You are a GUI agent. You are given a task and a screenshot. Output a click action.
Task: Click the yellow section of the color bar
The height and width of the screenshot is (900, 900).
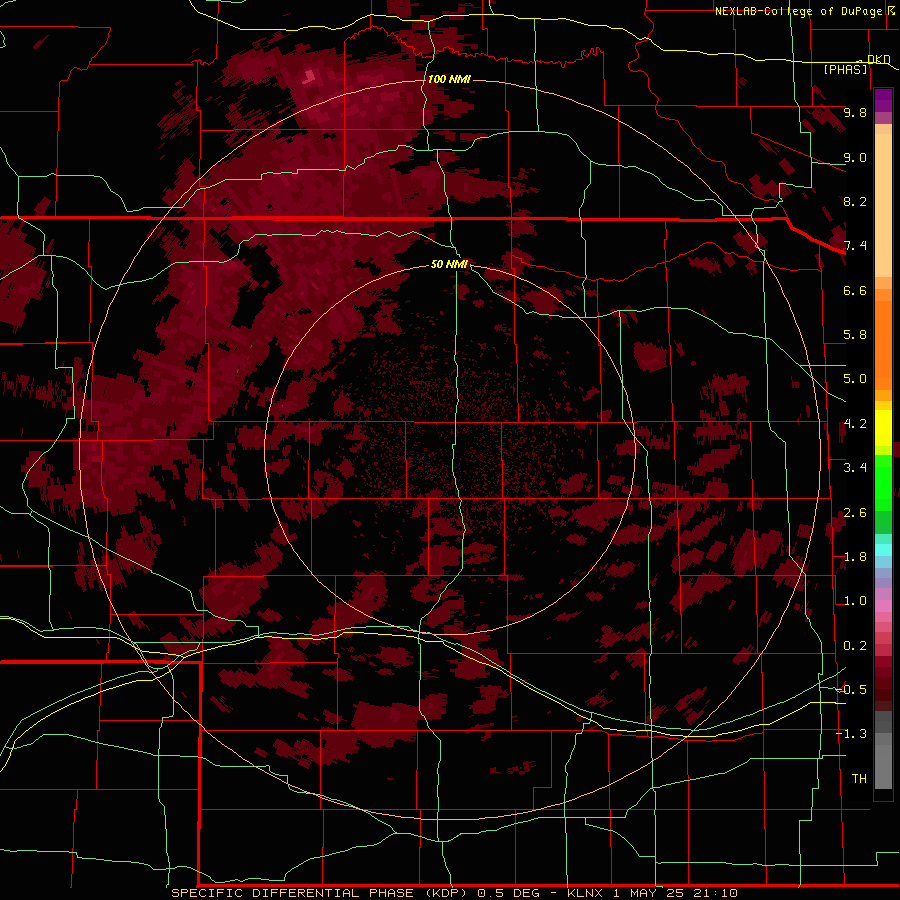pyautogui.click(x=883, y=428)
